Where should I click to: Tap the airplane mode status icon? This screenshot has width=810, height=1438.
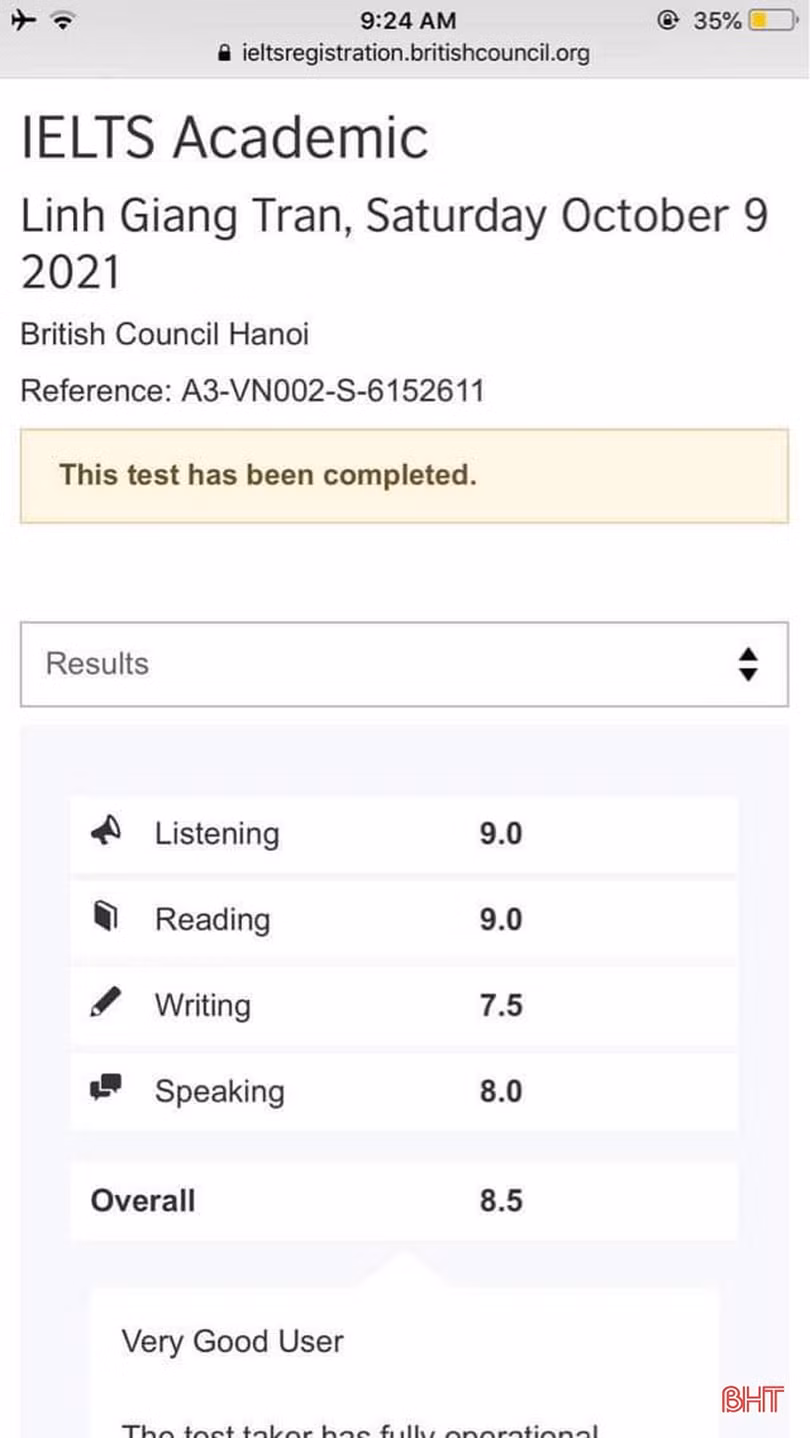click(24, 20)
